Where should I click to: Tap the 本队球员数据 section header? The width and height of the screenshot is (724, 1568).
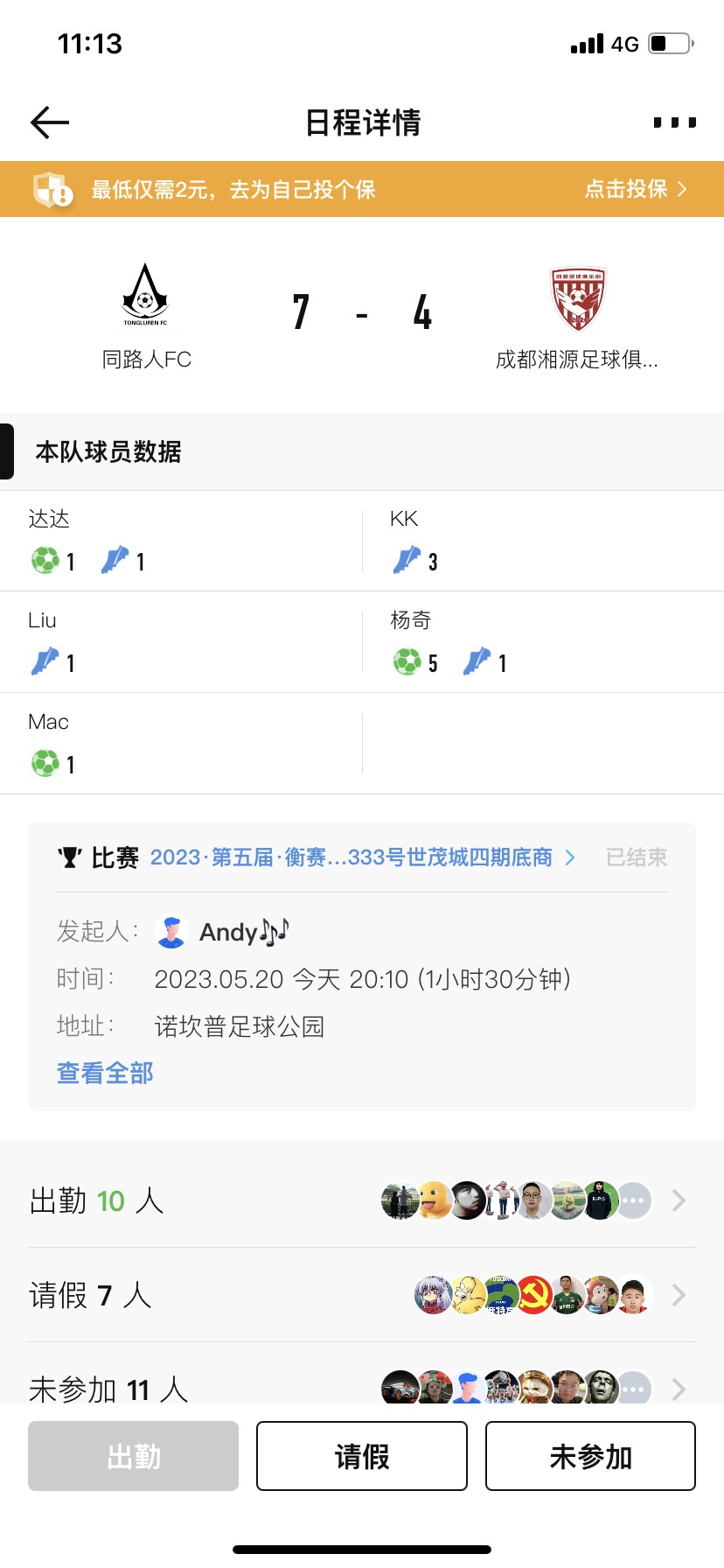tap(108, 451)
